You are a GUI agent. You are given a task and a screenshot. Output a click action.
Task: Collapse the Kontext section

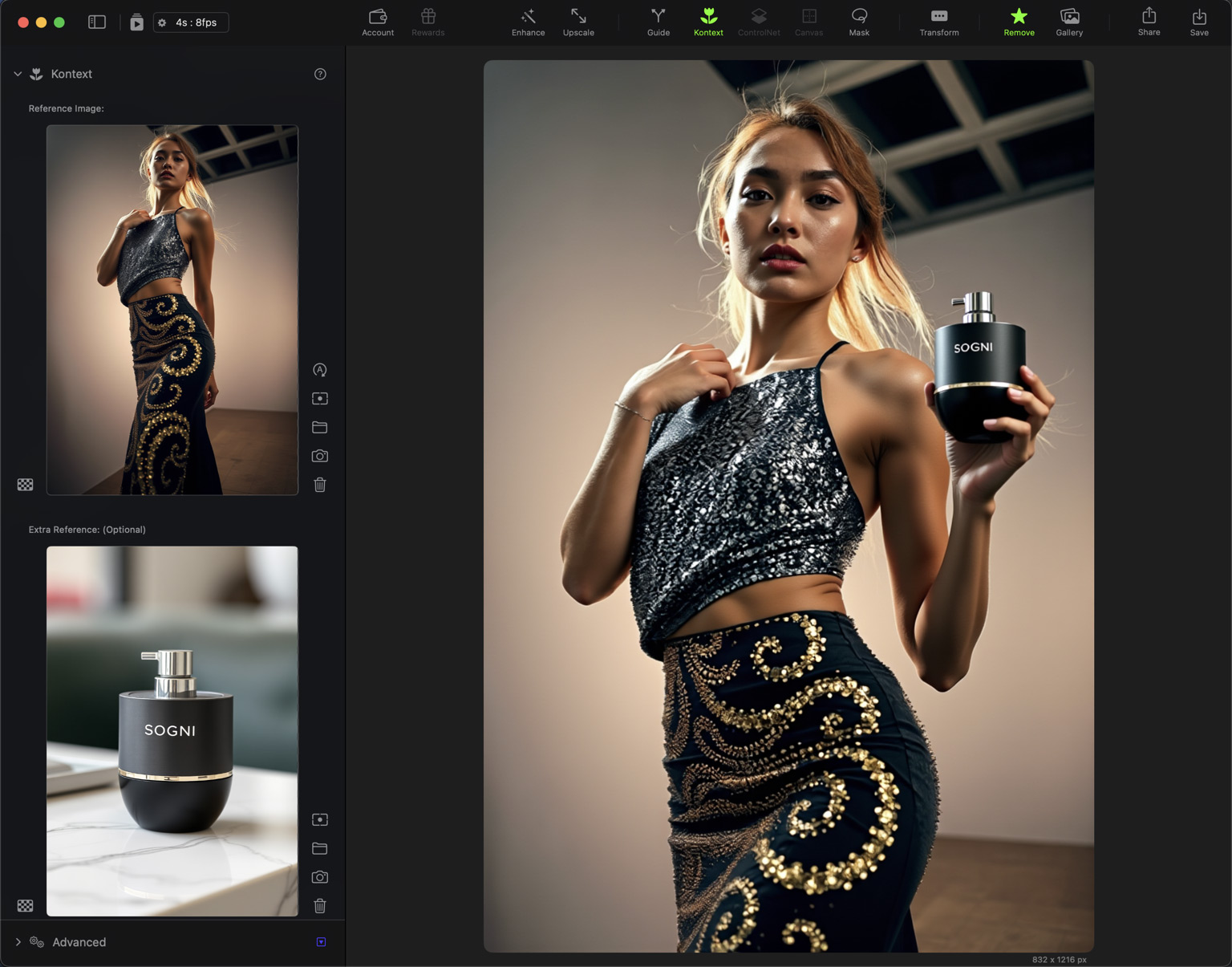pyautogui.click(x=18, y=74)
